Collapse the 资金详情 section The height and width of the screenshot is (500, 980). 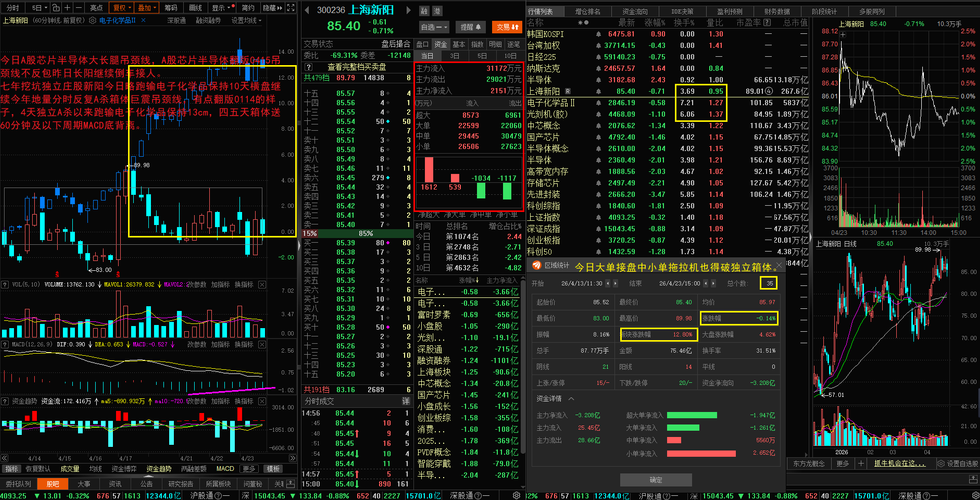(x=571, y=399)
